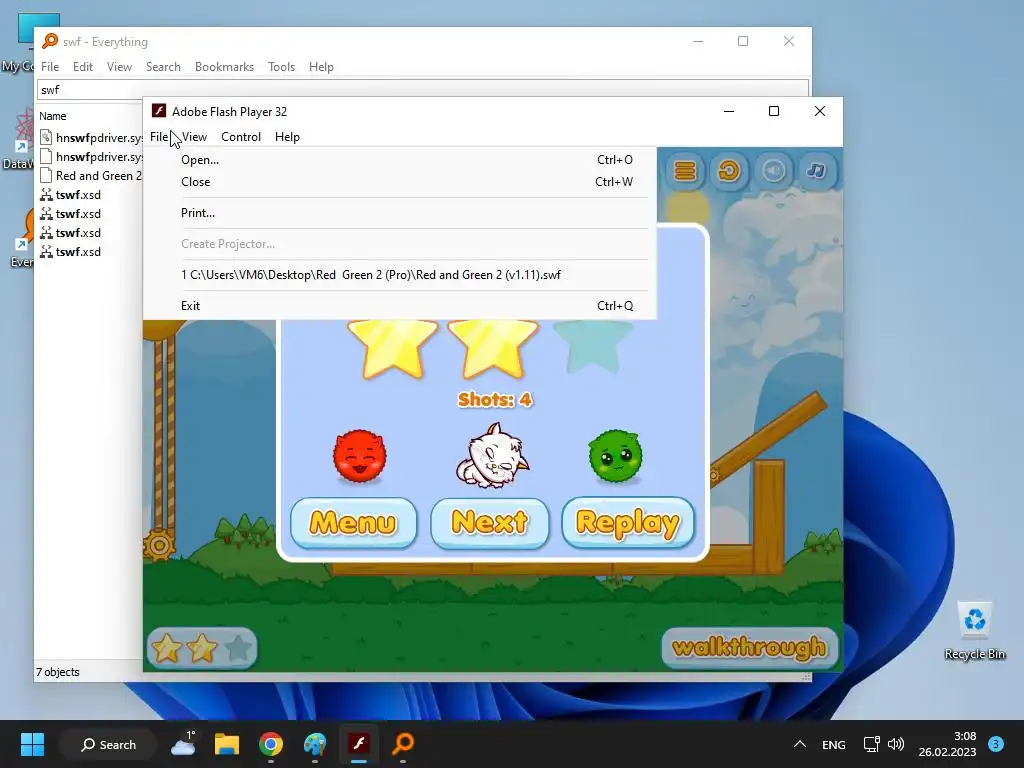Click the Adobe Flash Player title bar icon
This screenshot has width=1024, height=768.
pyautogui.click(x=159, y=111)
